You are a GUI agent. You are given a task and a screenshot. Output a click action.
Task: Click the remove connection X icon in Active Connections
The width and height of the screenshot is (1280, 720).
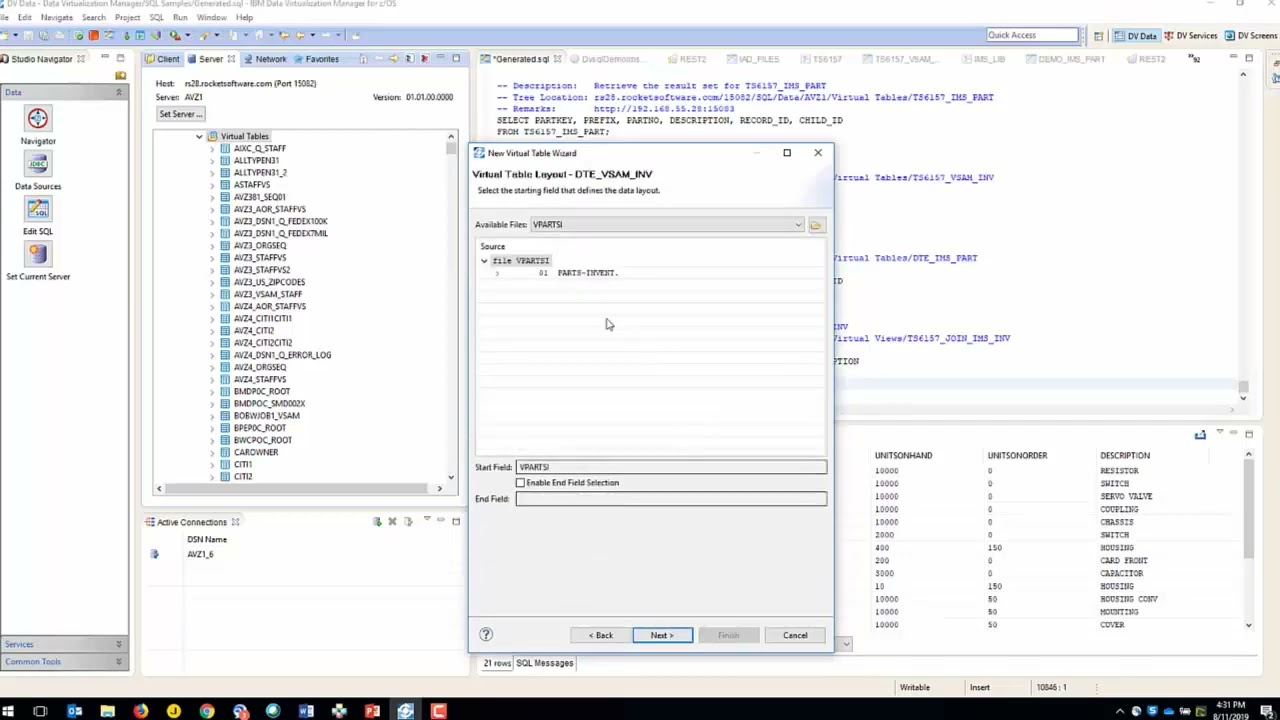[x=392, y=522]
